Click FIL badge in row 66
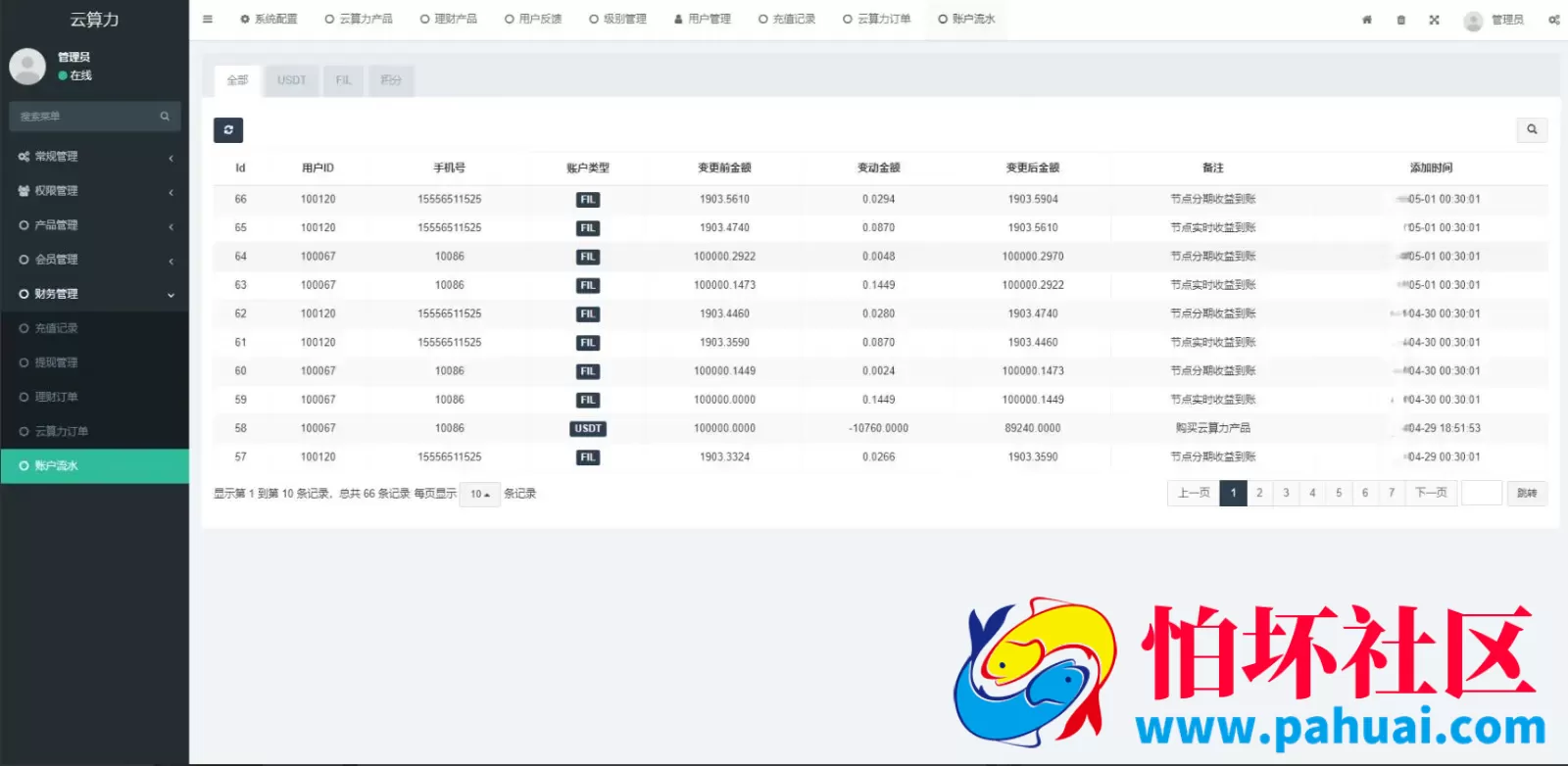 point(588,200)
